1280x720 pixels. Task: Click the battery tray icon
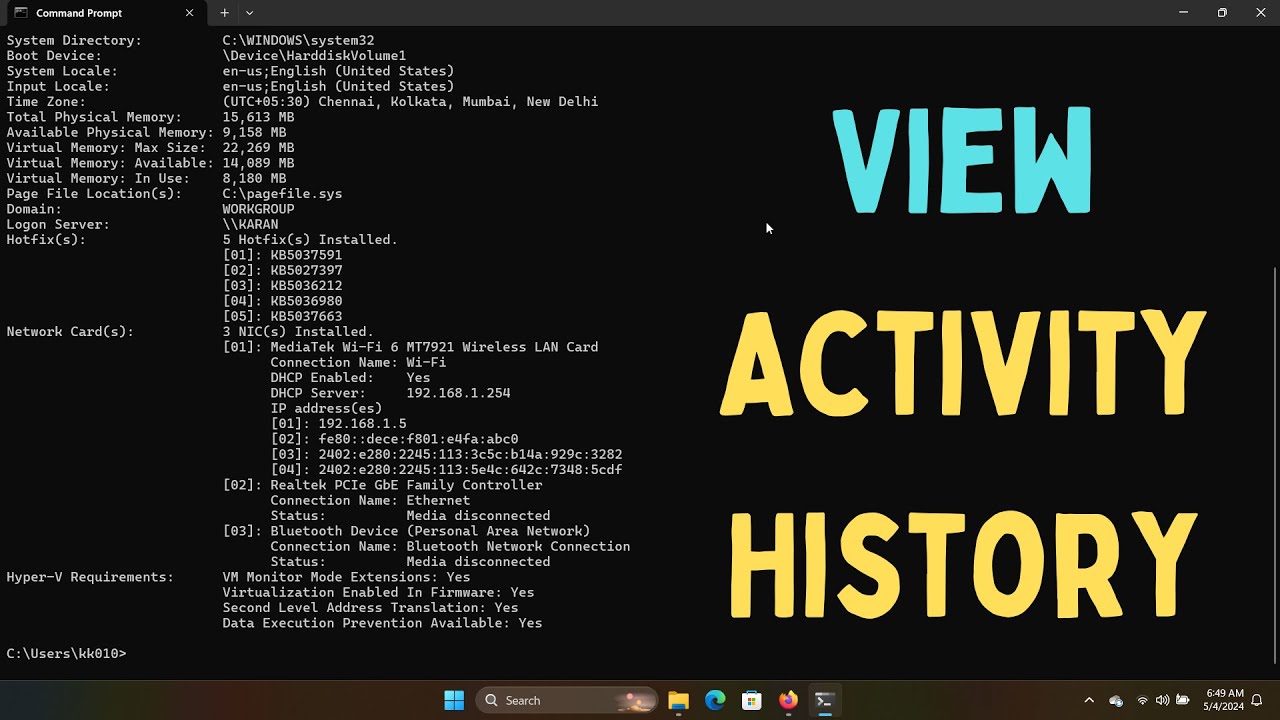point(1183,700)
